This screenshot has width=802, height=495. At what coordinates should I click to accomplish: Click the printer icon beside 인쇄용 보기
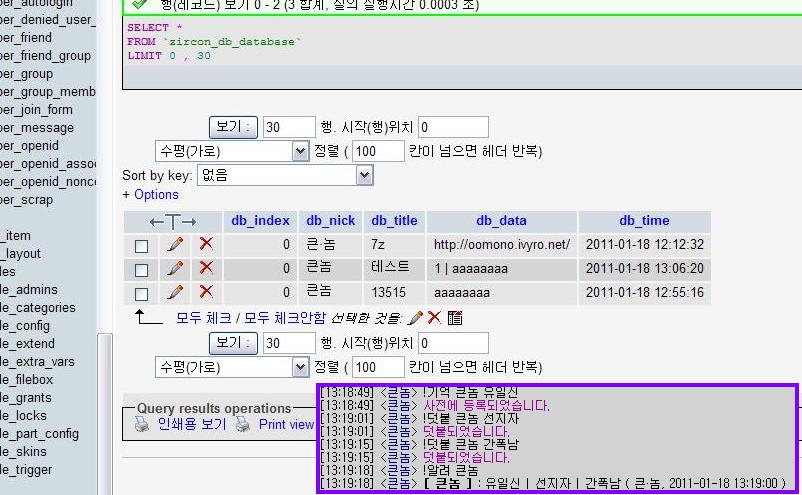tap(142, 424)
